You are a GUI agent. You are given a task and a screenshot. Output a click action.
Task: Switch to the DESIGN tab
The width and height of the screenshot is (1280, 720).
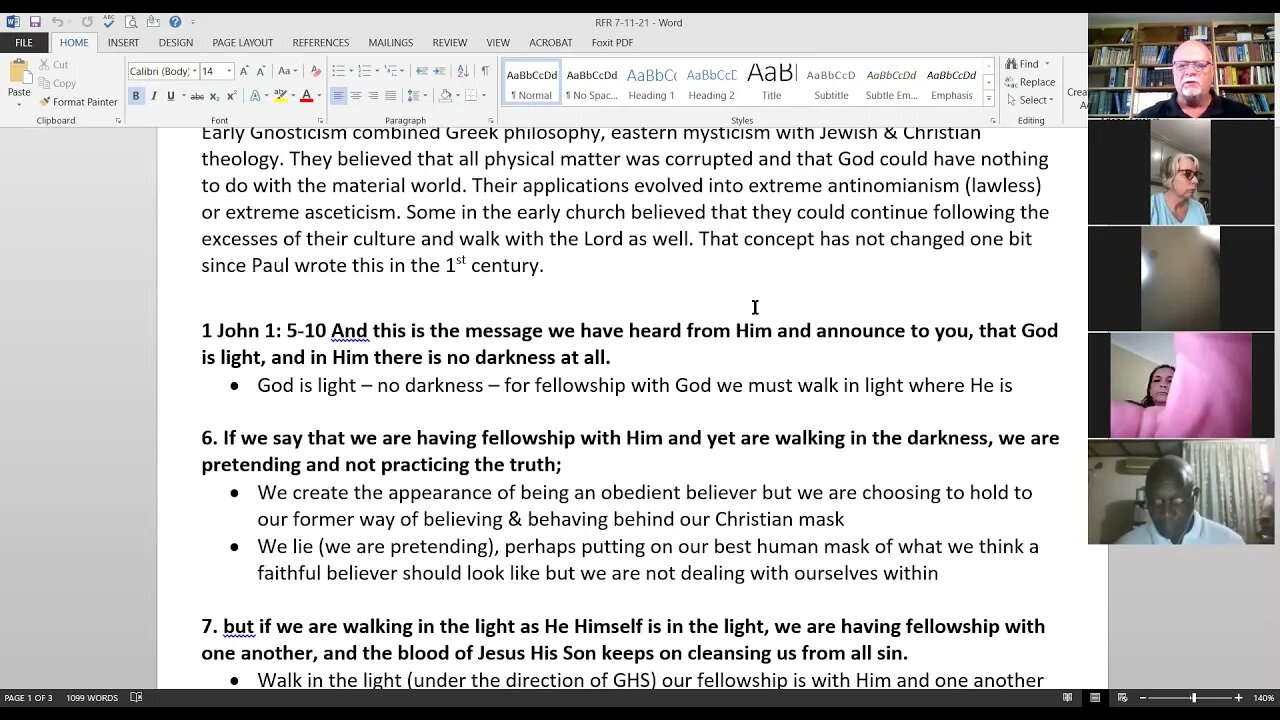click(175, 43)
